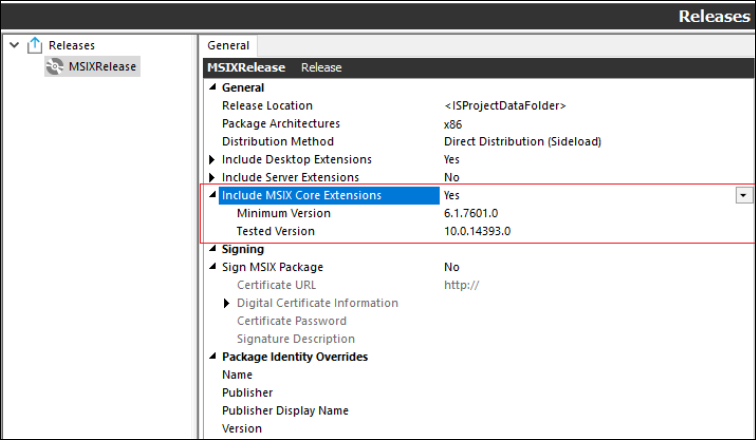Collapse the Signing section
Viewport: 756px width, 440px height.
[212, 250]
